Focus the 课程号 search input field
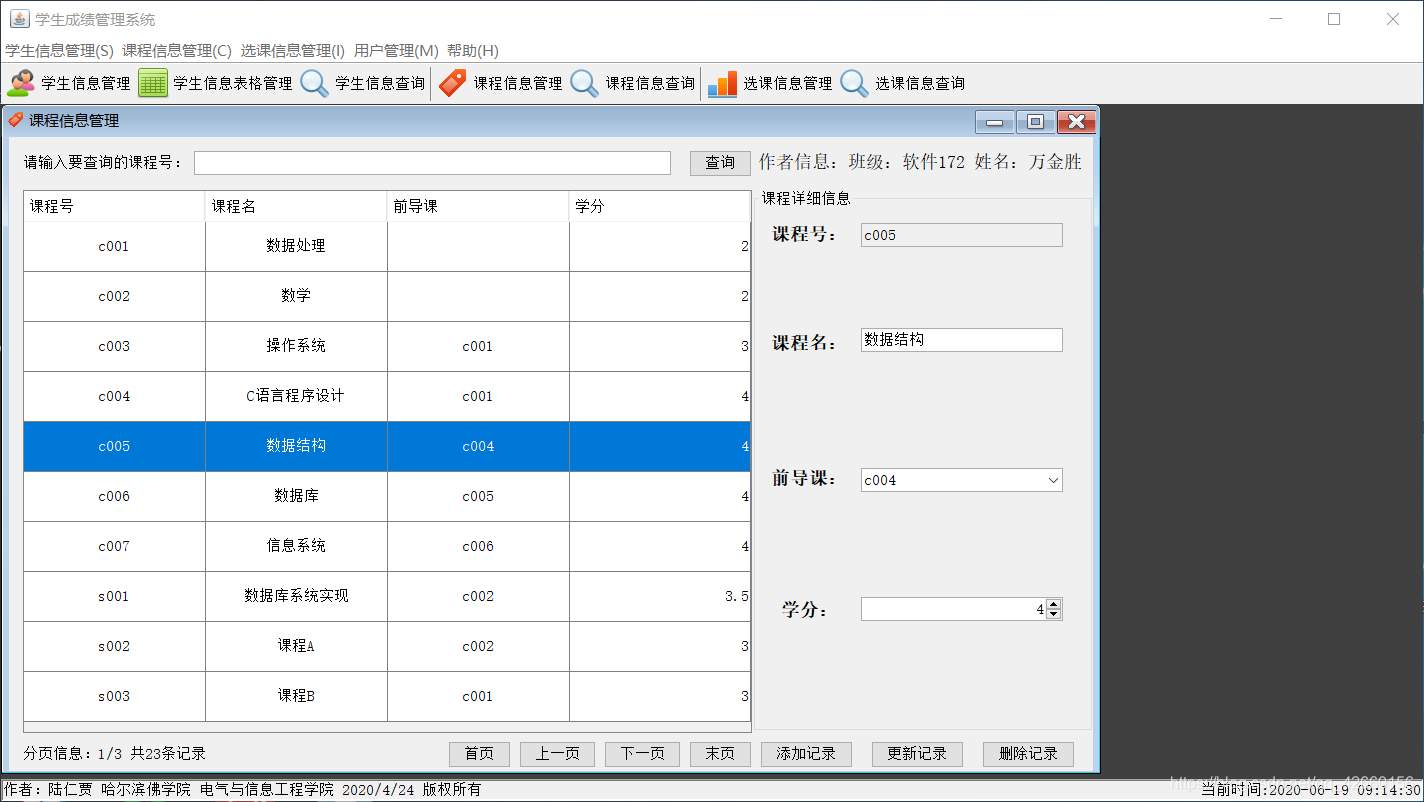Screen dimensions: 1424x802 (432, 163)
